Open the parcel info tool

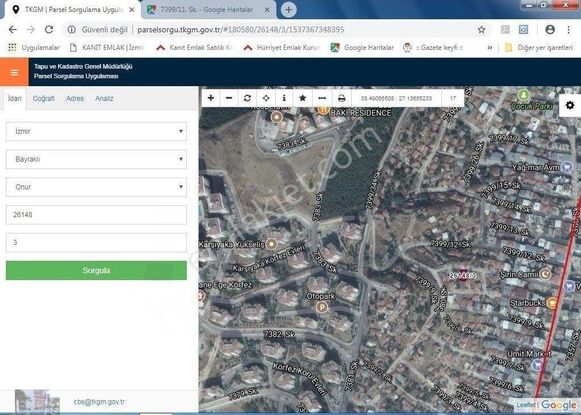[x=284, y=98]
